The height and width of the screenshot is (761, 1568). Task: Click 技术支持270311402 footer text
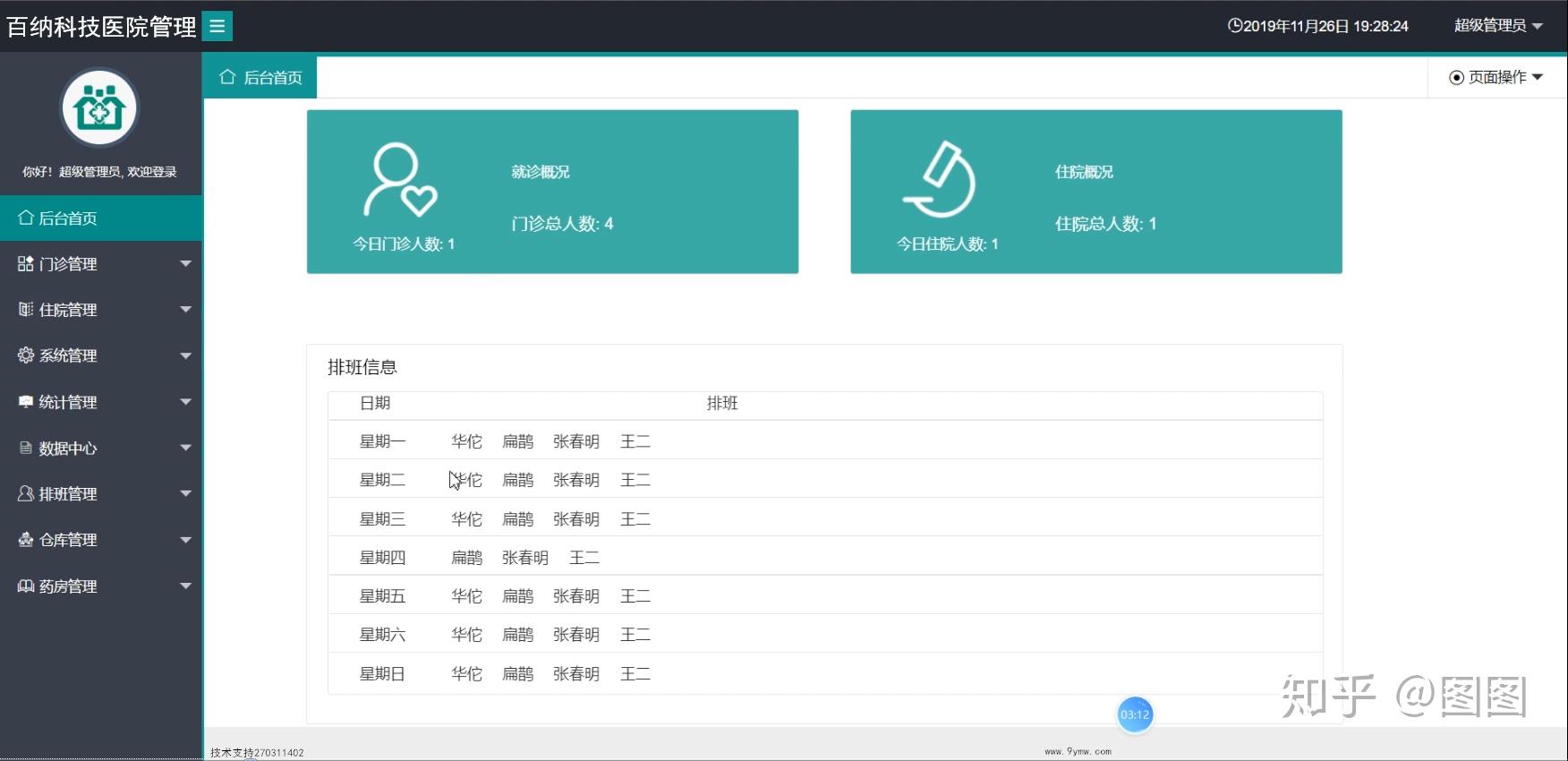coord(257,753)
